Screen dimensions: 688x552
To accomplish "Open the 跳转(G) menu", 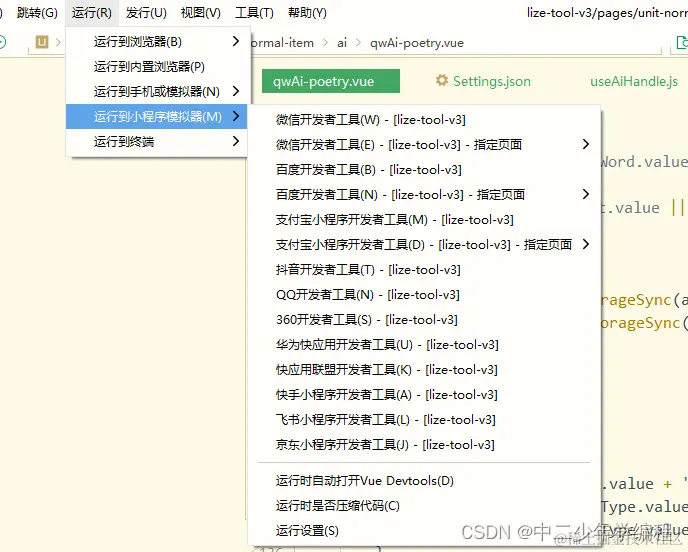I will tap(37, 13).
